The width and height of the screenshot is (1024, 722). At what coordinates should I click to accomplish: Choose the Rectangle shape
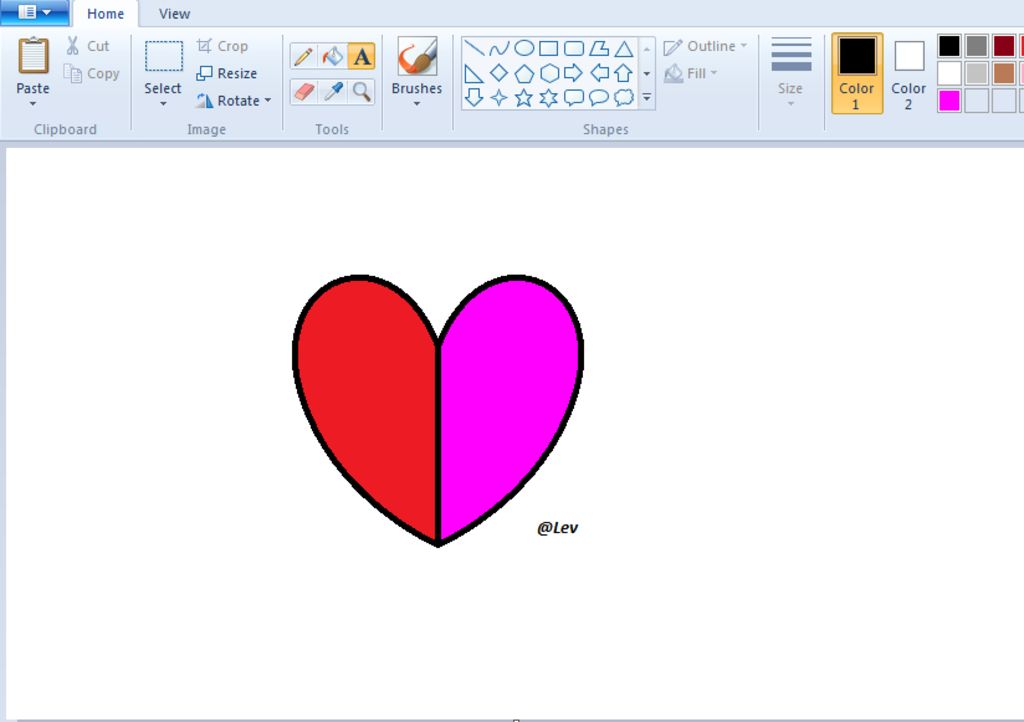(549, 48)
